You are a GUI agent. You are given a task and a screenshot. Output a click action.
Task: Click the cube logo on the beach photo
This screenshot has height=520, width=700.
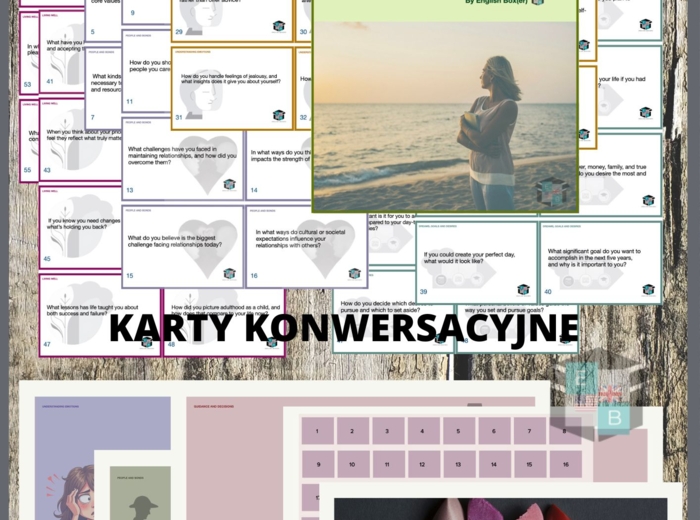click(x=553, y=192)
